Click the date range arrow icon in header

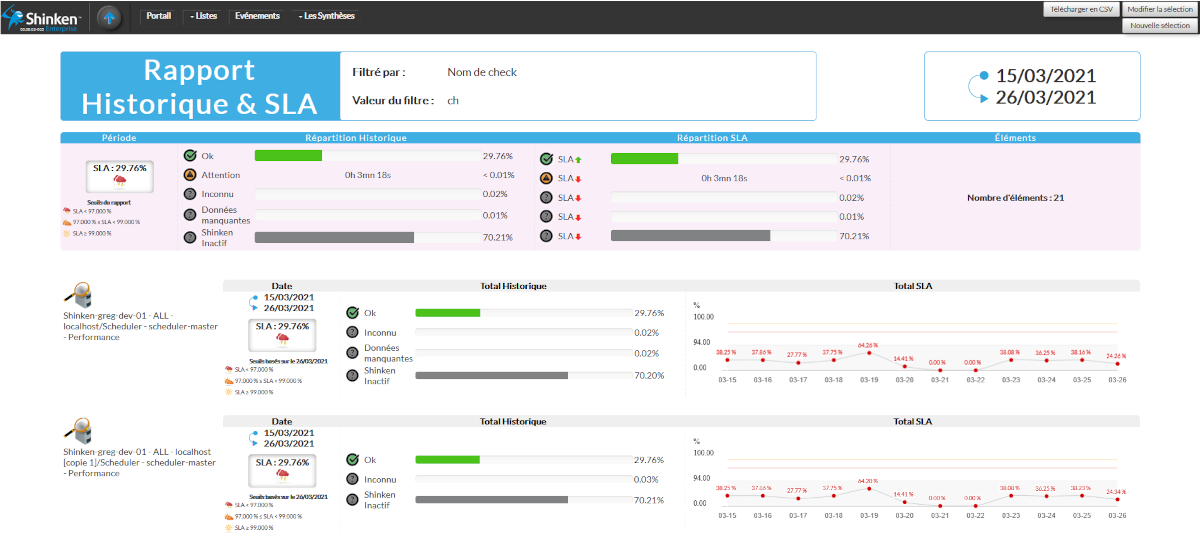point(980,87)
